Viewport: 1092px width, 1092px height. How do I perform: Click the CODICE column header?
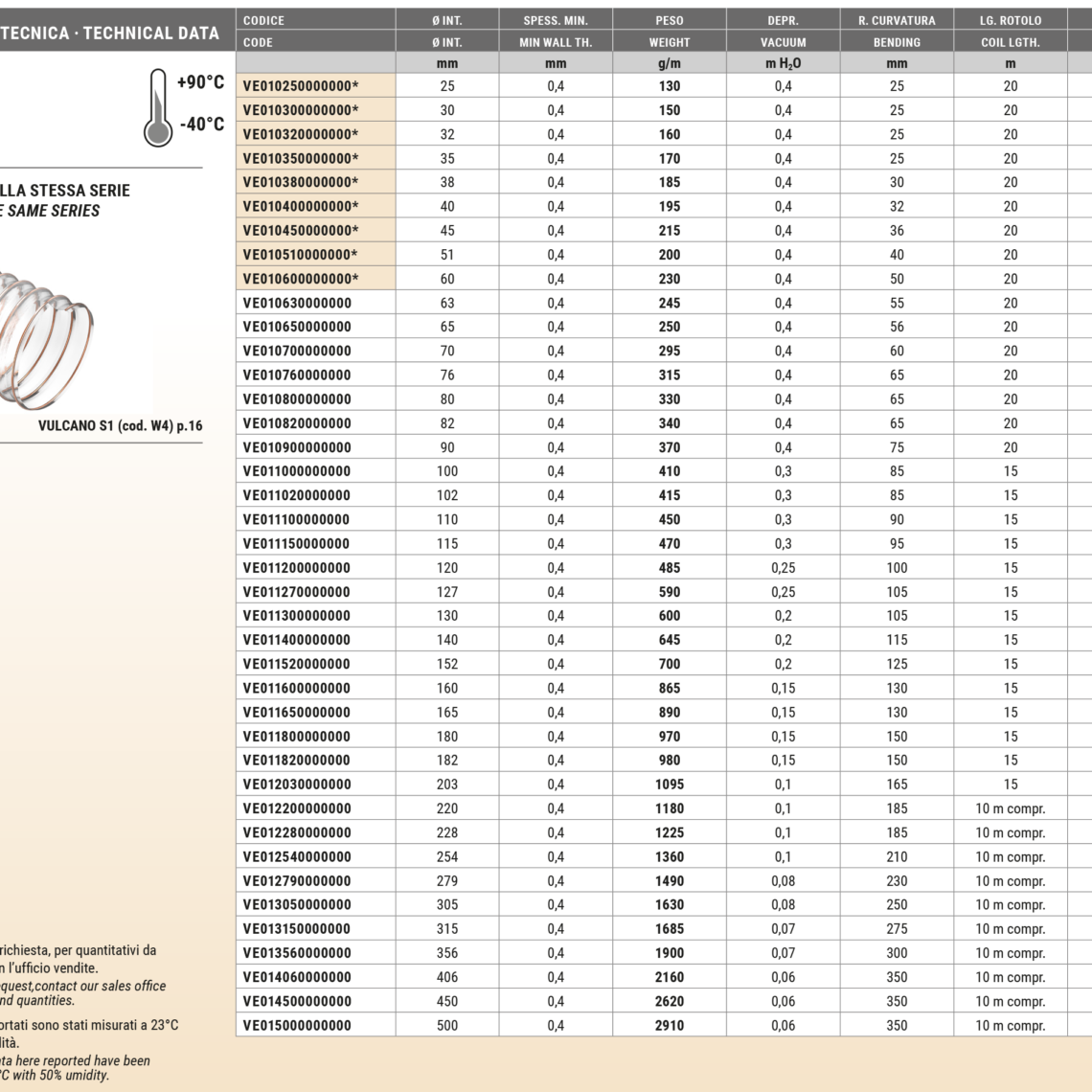pos(263,20)
